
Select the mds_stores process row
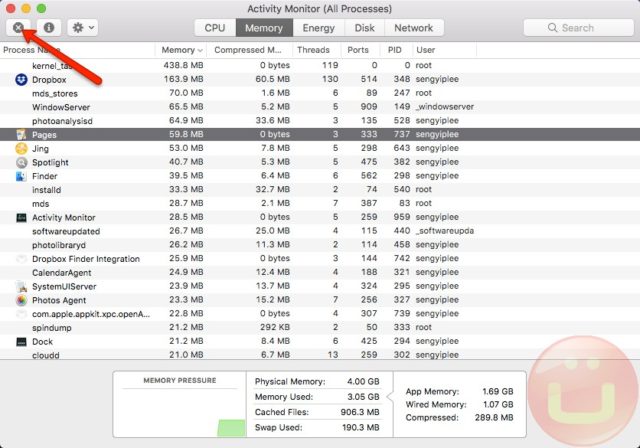tap(320, 93)
